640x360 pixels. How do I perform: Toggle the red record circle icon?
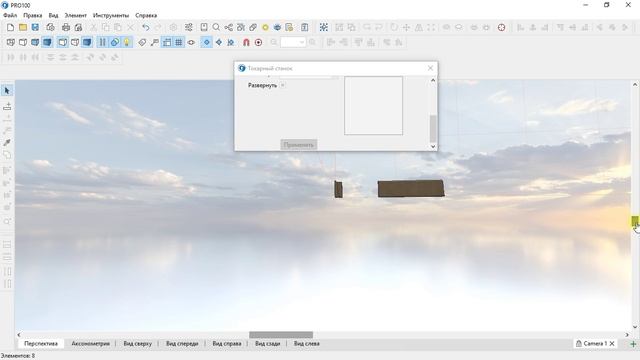click(x=258, y=42)
